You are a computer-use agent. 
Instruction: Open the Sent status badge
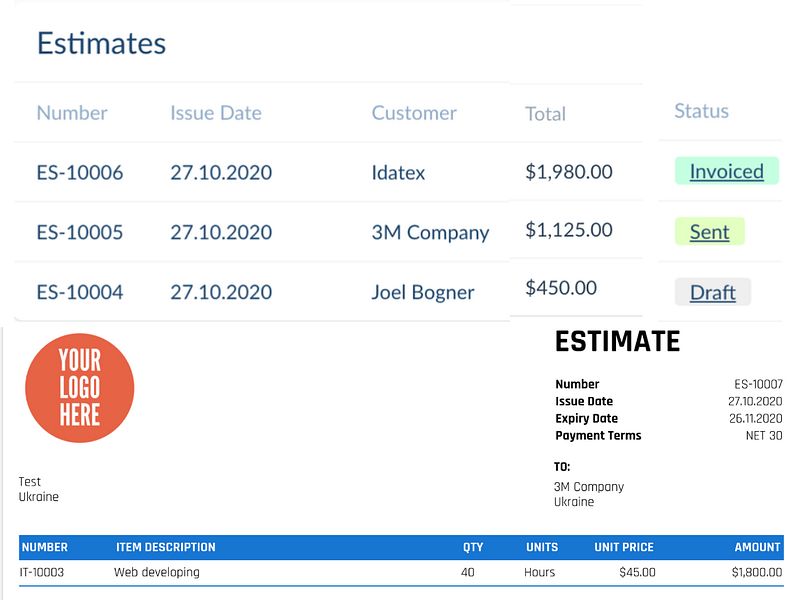[x=709, y=231]
